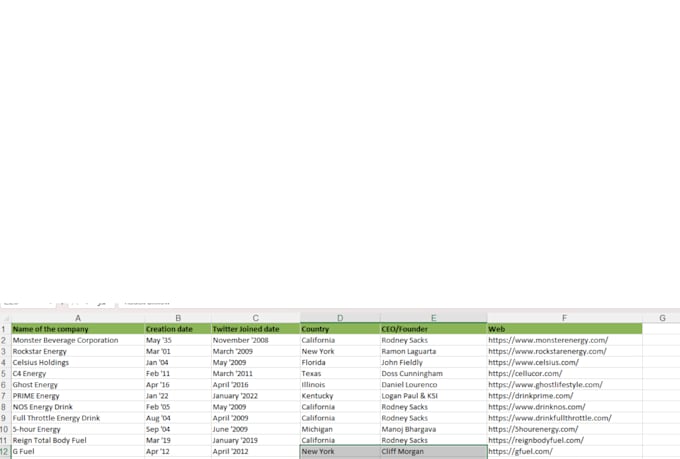Select column G header
The height and width of the screenshot is (459, 680).
click(x=662, y=318)
